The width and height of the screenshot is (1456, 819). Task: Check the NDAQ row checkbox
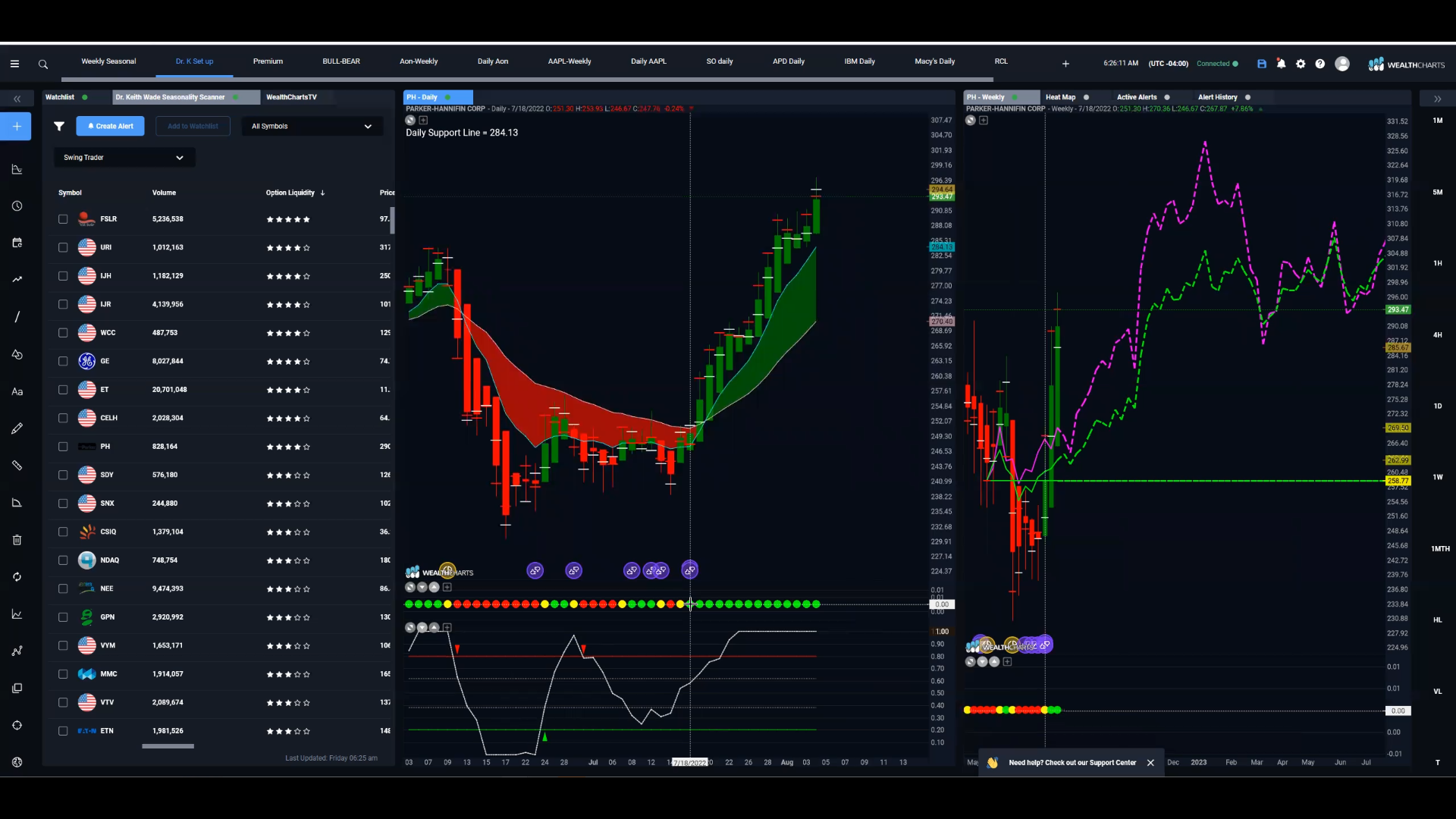[63, 560]
